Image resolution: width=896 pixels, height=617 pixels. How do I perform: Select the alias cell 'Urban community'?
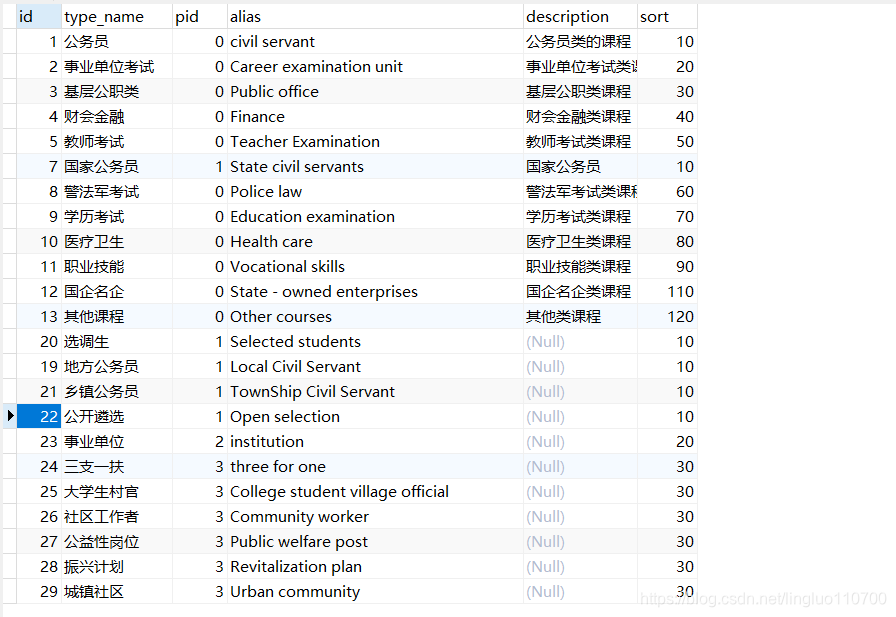coord(375,591)
